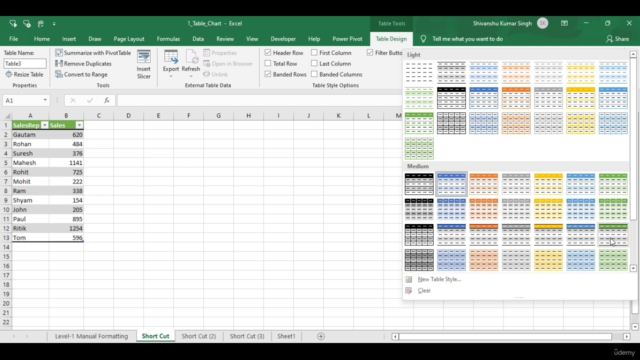Click the sheet vertical scroll down arrow
The height and width of the screenshot is (360, 640).
click(635, 327)
